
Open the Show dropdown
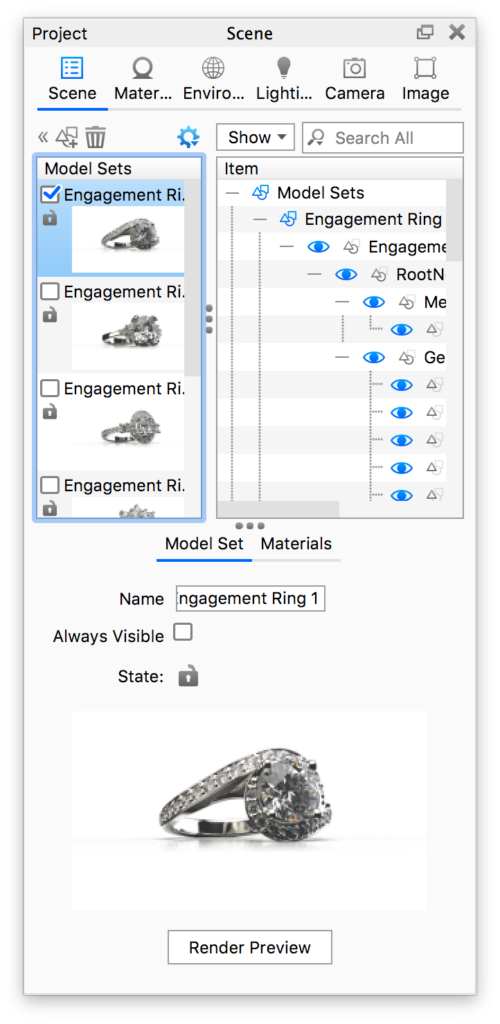[x=256, y=138]
